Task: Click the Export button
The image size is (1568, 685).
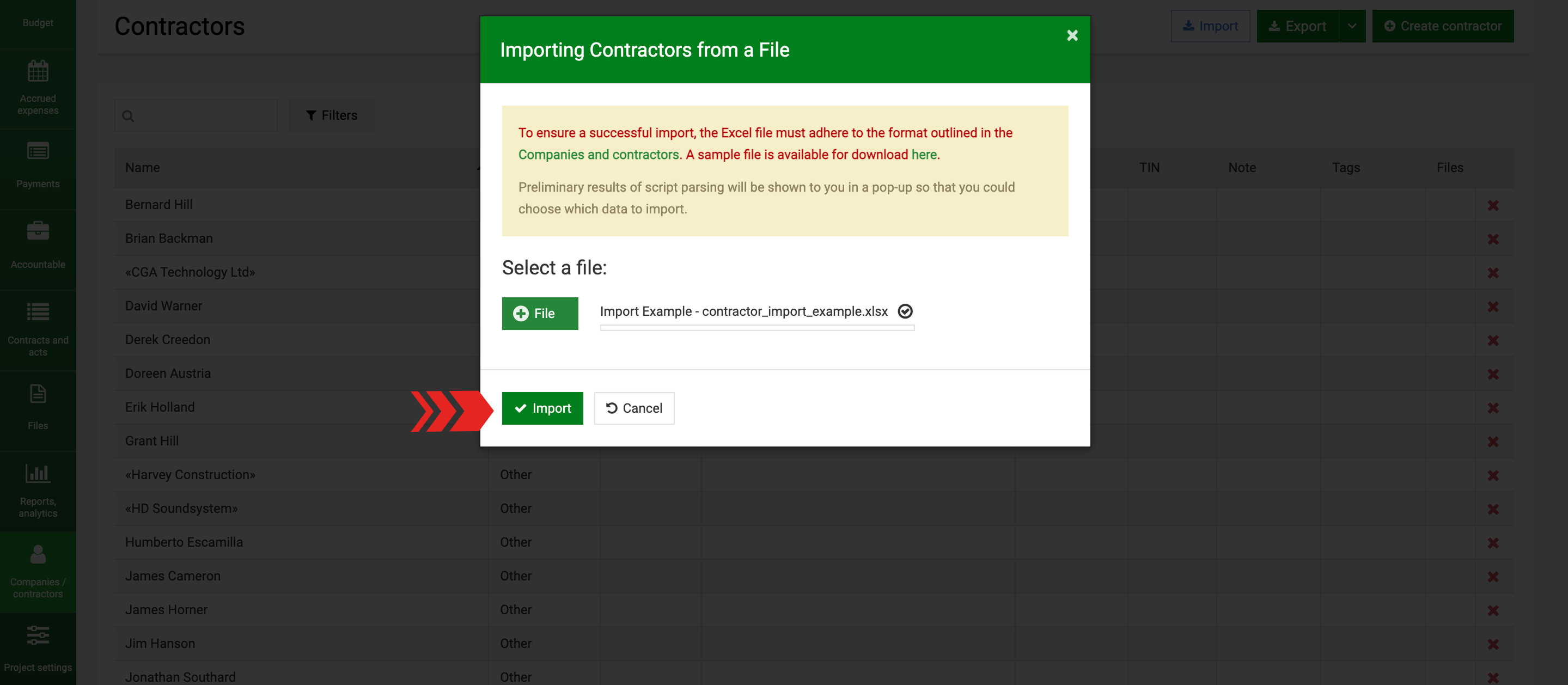Action: point(1297,26)
